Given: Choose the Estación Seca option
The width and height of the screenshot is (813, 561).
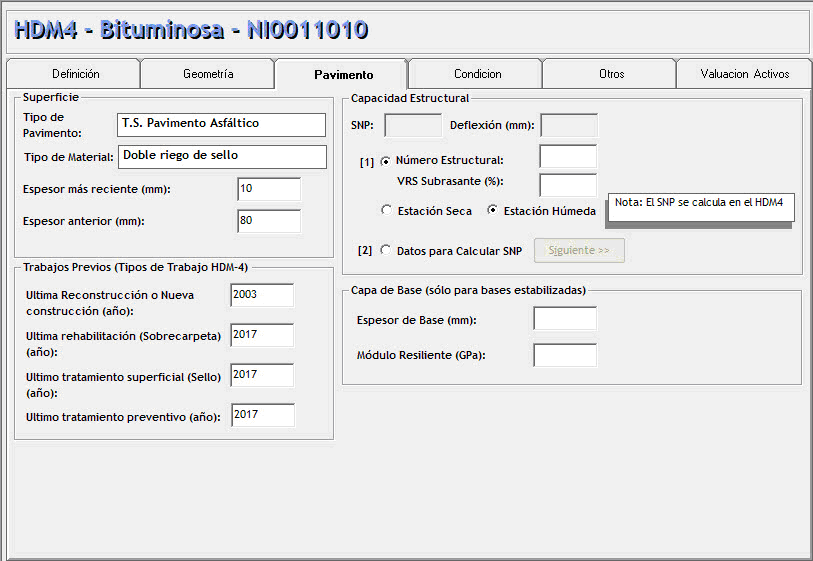Looking at the screenshot, I should (x=387, y=211).
